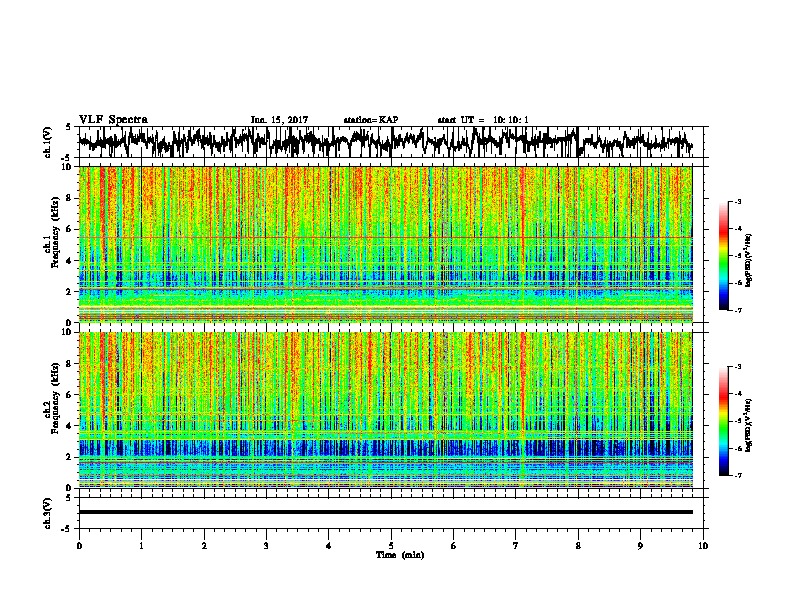Screen dimensions: 792x612
Task: Click time axis tick label "1"
Action: (x=141, y=546)
